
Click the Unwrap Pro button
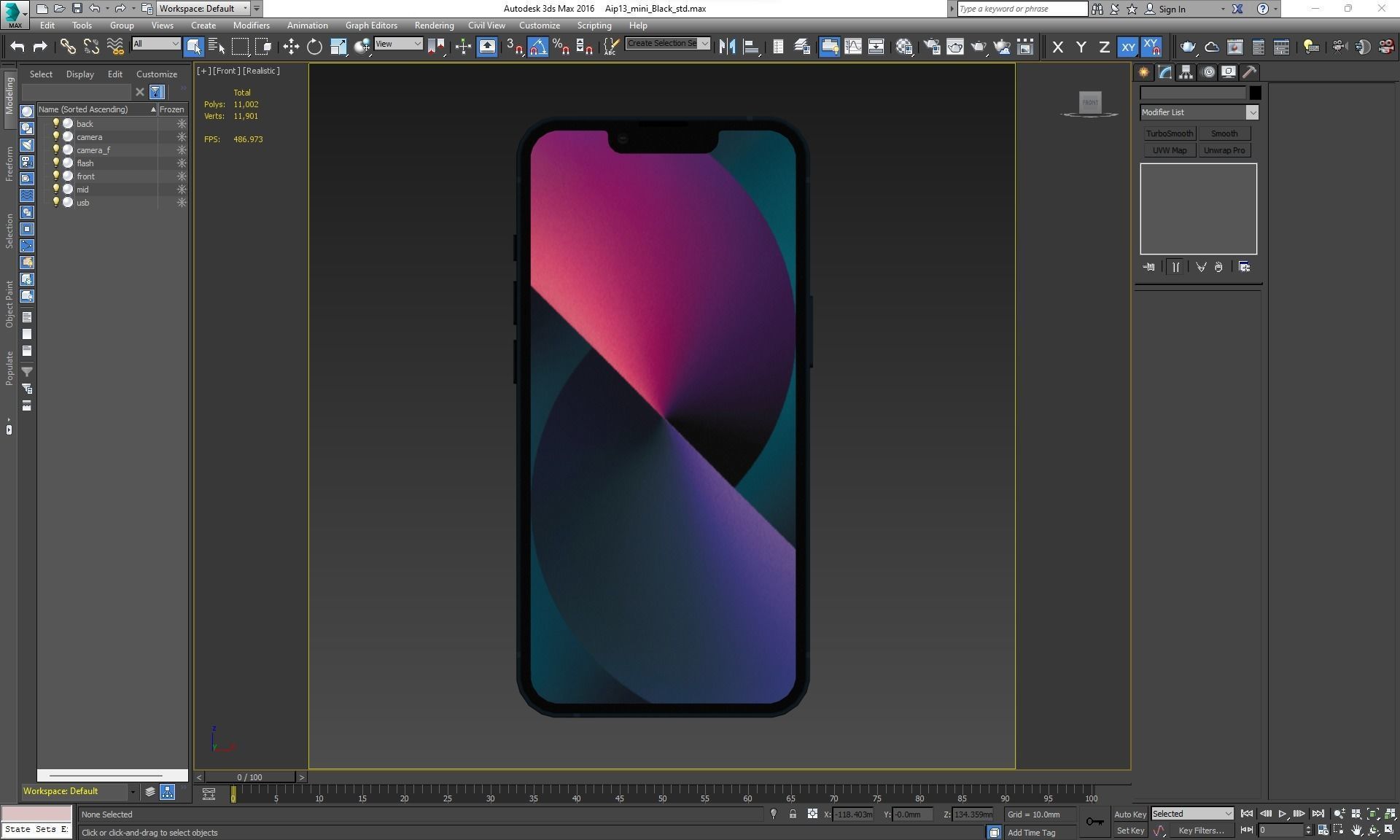tap(1224, 150)
